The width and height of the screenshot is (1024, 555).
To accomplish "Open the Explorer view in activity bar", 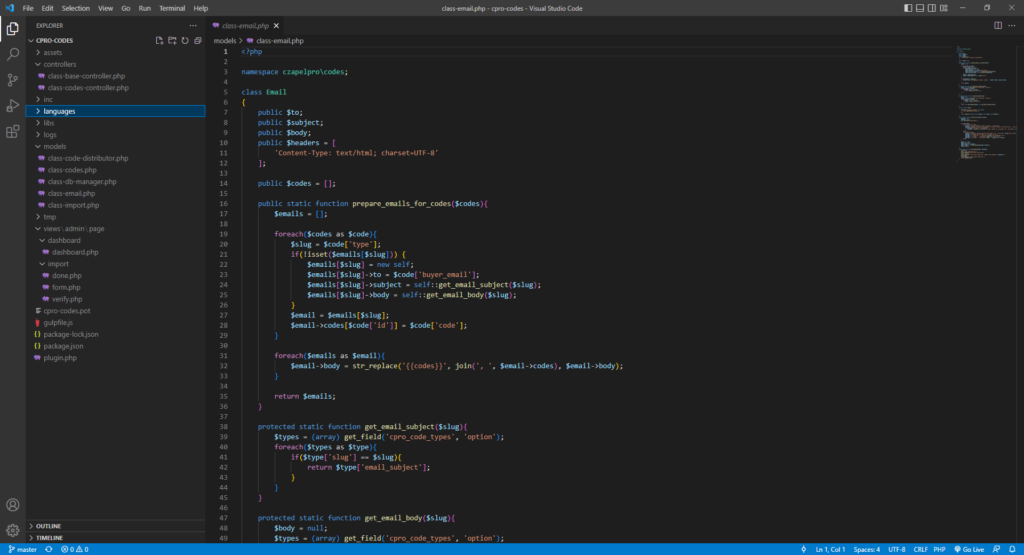I will click(12, 29).
